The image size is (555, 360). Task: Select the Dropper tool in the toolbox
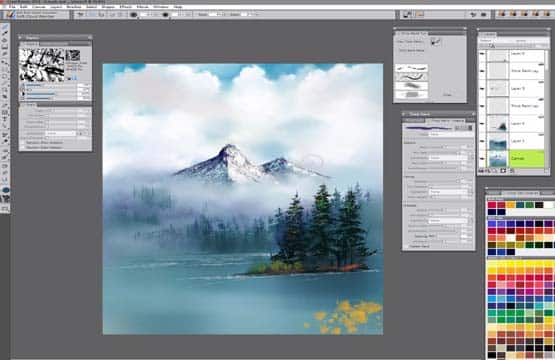[x=5, y=34]
